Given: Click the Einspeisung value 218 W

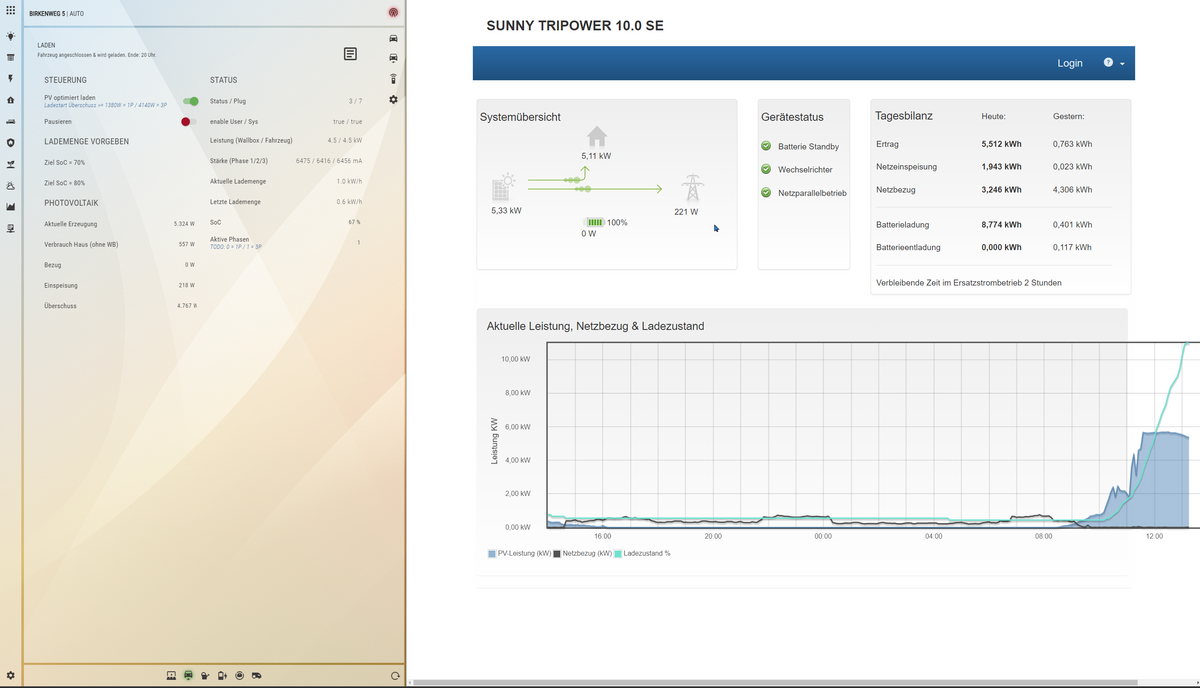Looking at the screenshot, I should tap(187, 286).
